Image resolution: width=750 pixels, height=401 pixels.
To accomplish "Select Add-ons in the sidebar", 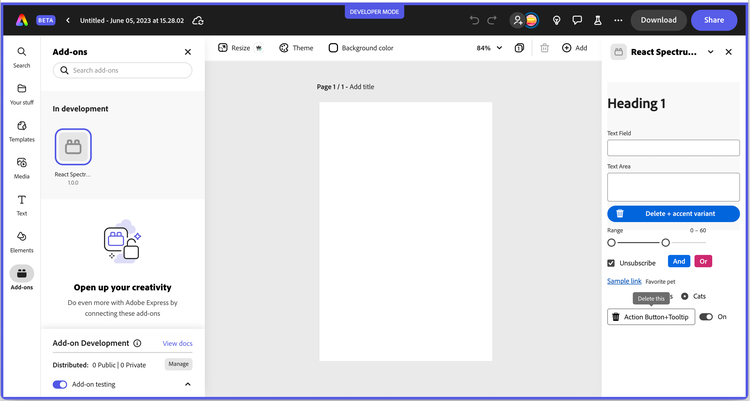I will 22,278.
